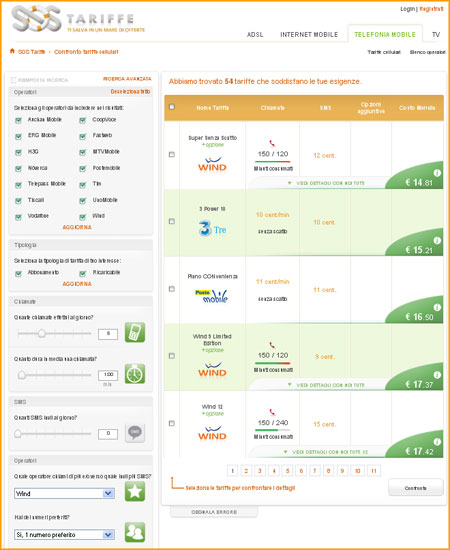Switch to the TV tab
The height and width of the screenshot is (550, 450).
(x=436, y=35)
